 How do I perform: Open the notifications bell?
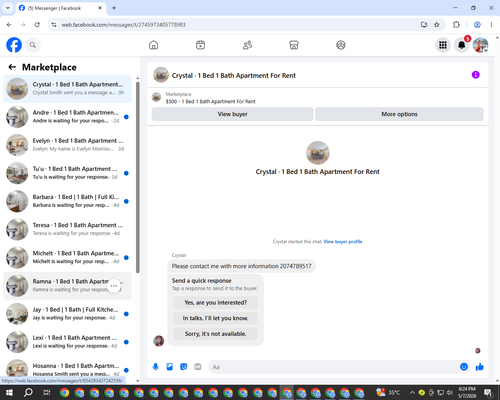point(462,45)
